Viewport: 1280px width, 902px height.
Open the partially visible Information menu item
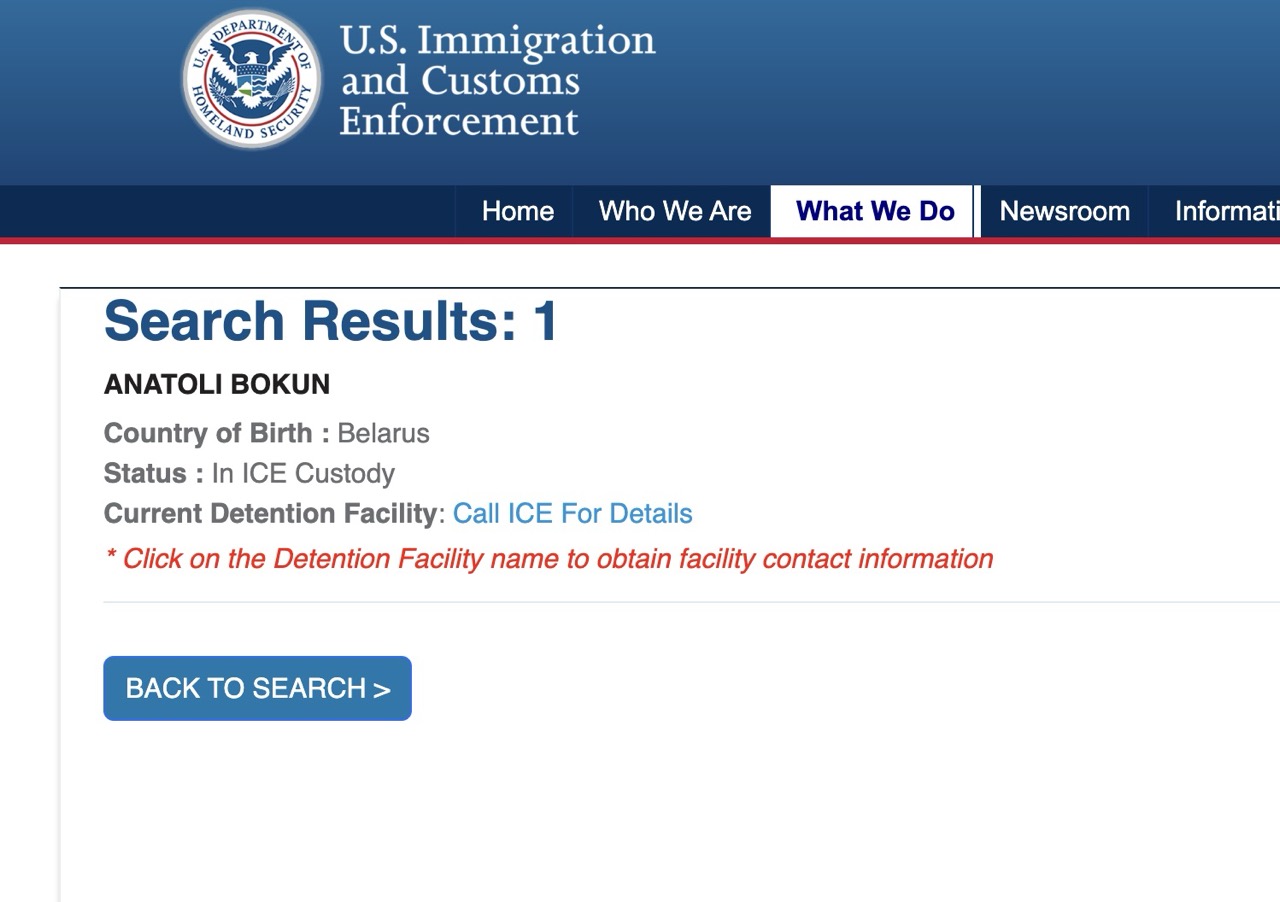click(1226, 211)
